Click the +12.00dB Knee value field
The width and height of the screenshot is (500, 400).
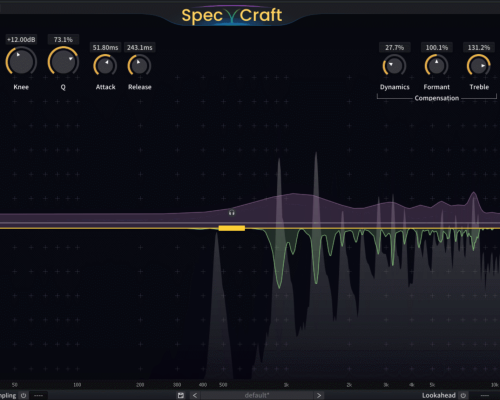pos(21,39)
